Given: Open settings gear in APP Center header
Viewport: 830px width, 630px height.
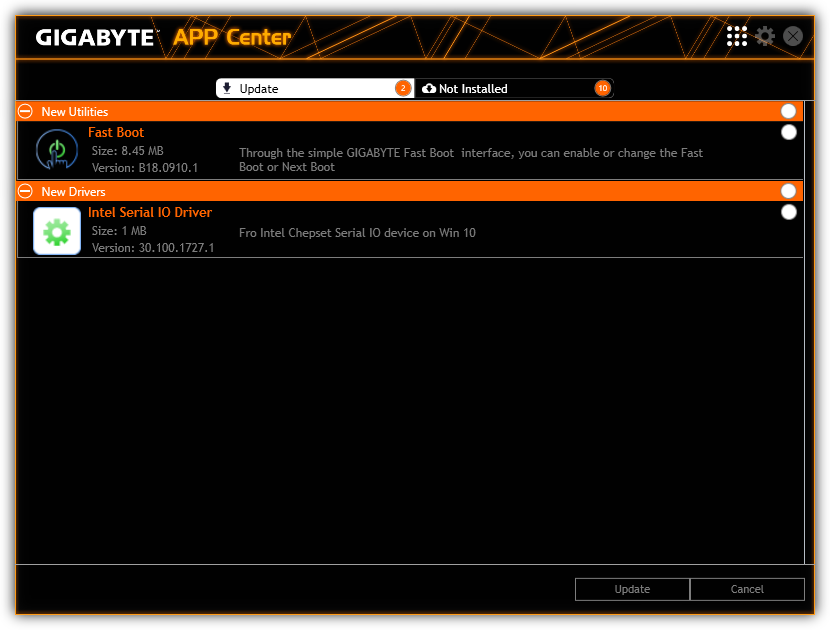Looking at the screenshot, I should coord(764,37).
